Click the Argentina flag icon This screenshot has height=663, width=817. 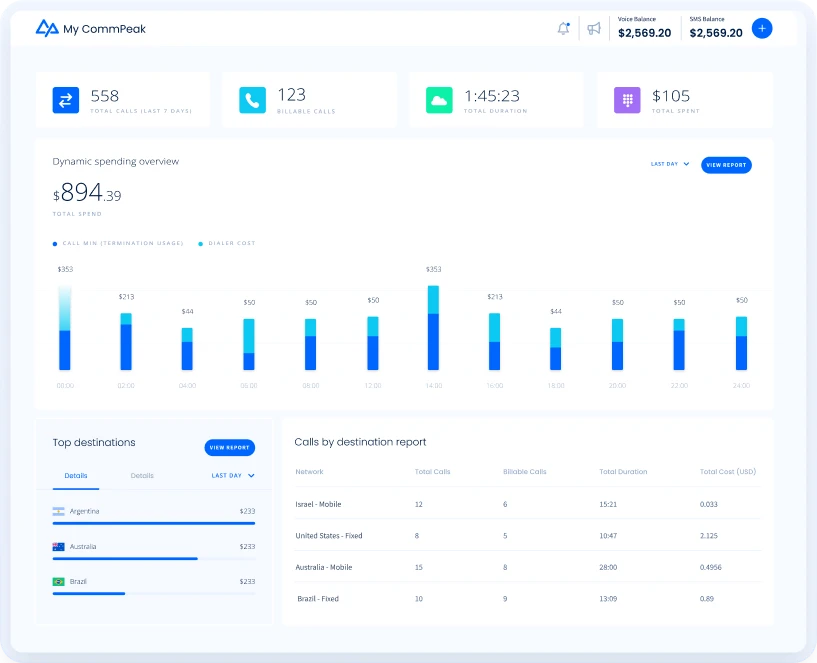pos(58,511)
